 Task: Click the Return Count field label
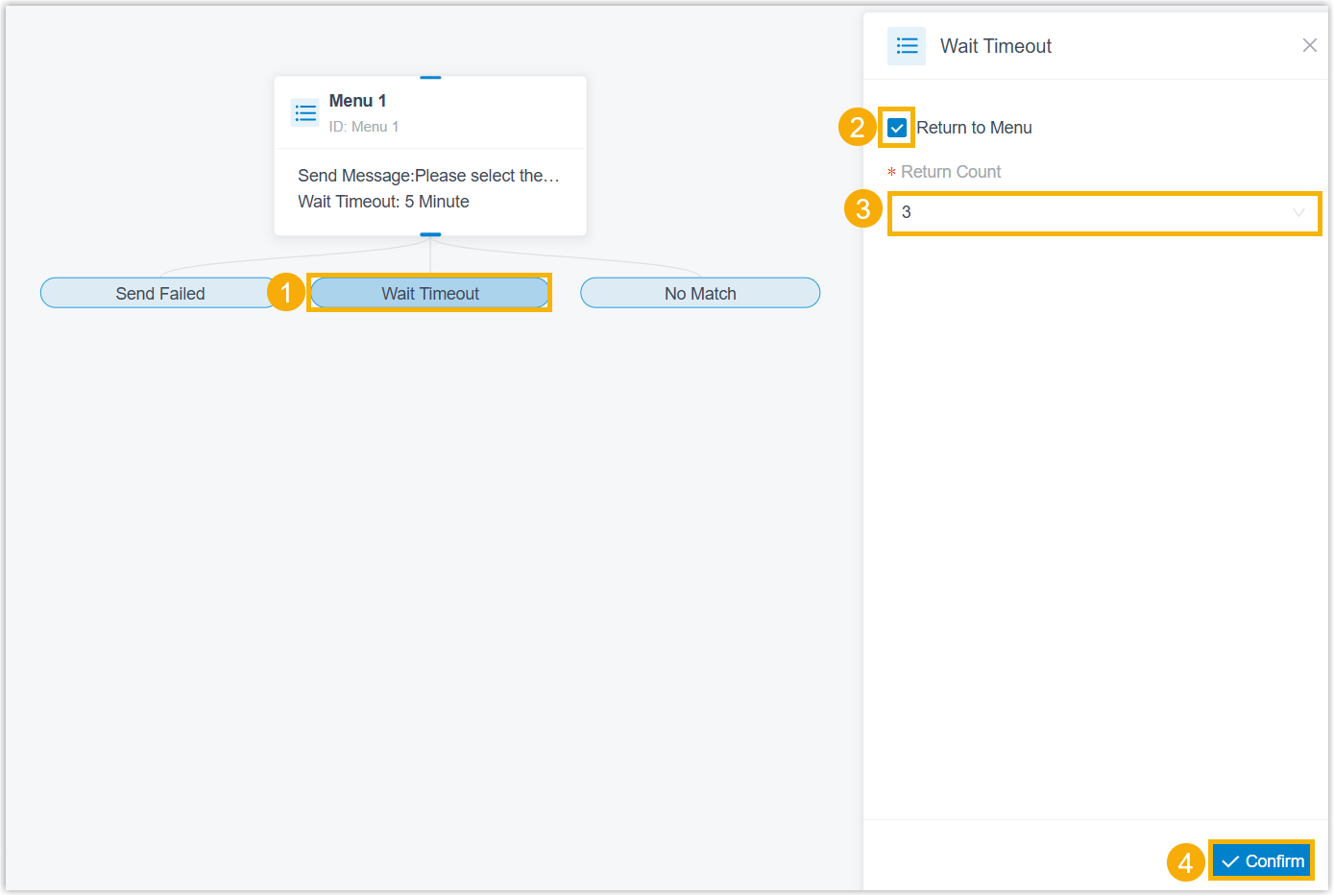[x=951, y=172]
